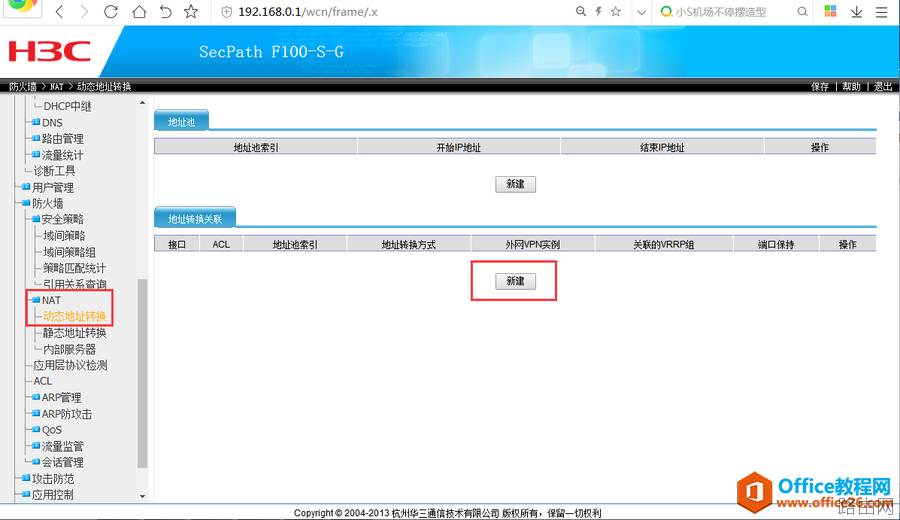Click 新建 under the address pool table
Screen dimensions: 900x520
[515, 184]
